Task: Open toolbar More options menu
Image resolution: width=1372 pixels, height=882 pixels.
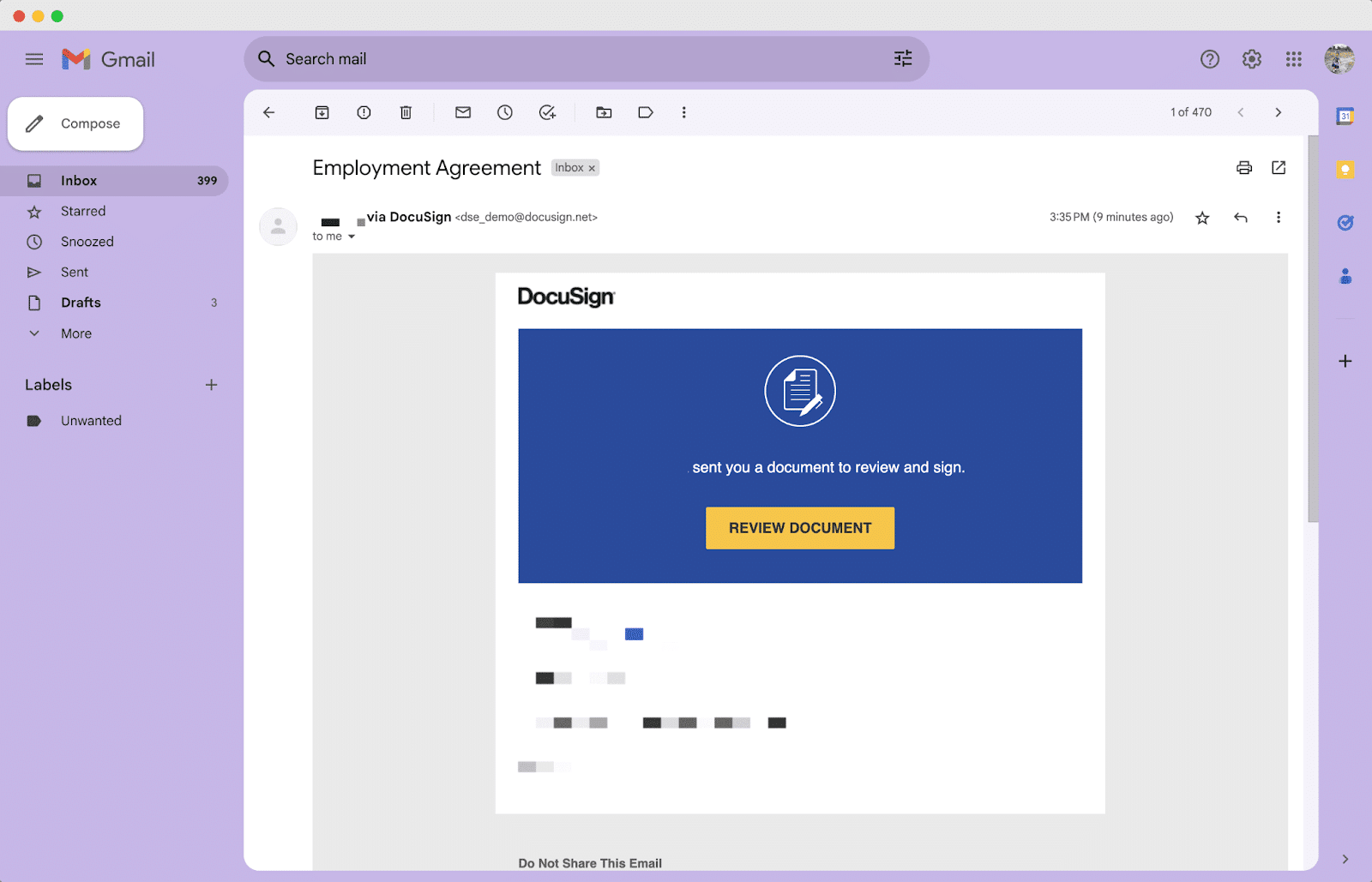Action: pyautogui.click(x=684, y=112)
